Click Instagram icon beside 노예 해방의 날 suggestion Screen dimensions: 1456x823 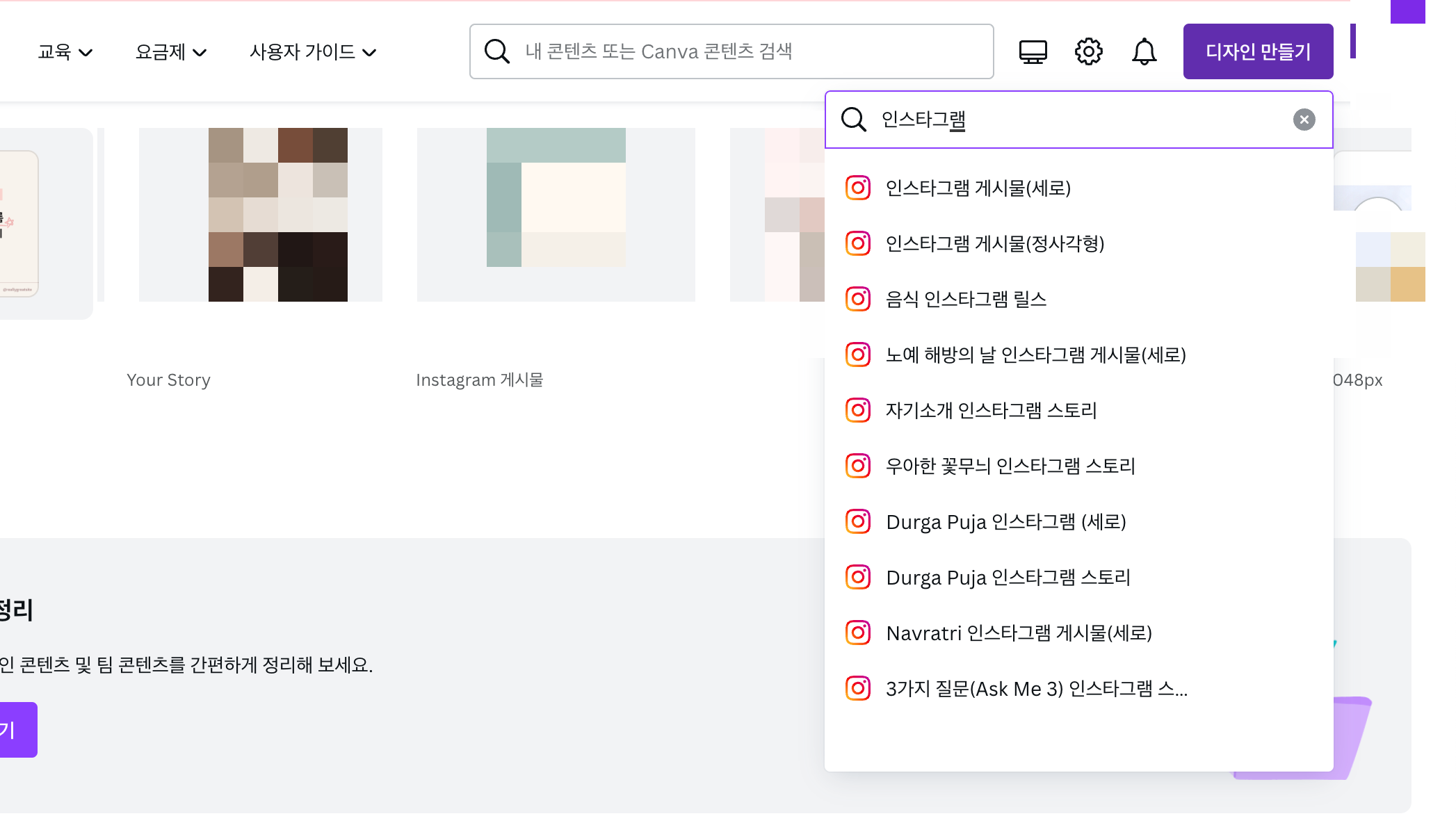pos(857,355)
